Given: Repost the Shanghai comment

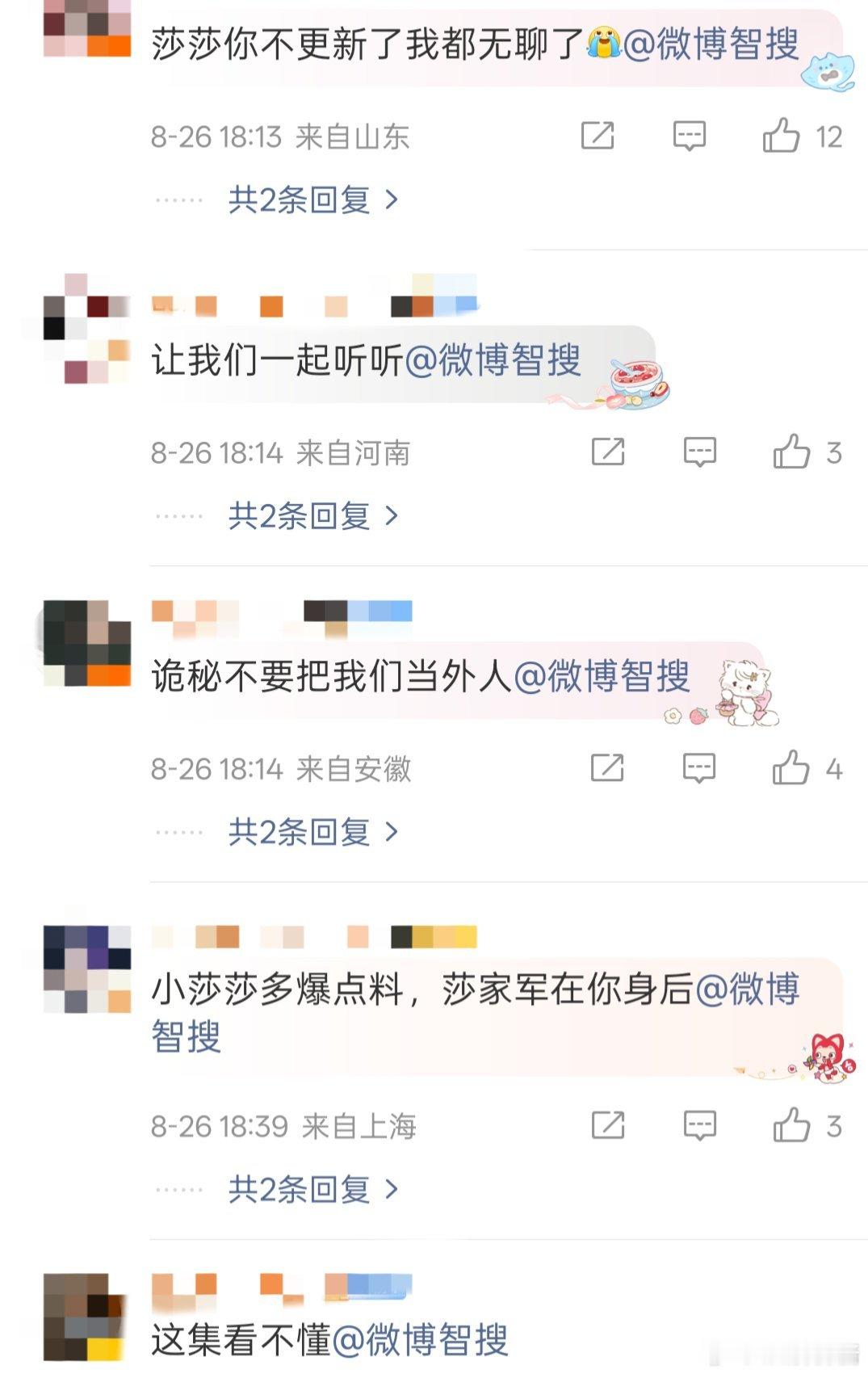Looking at the screenshot, I should pyautogui.click(x=608, y=1125).
